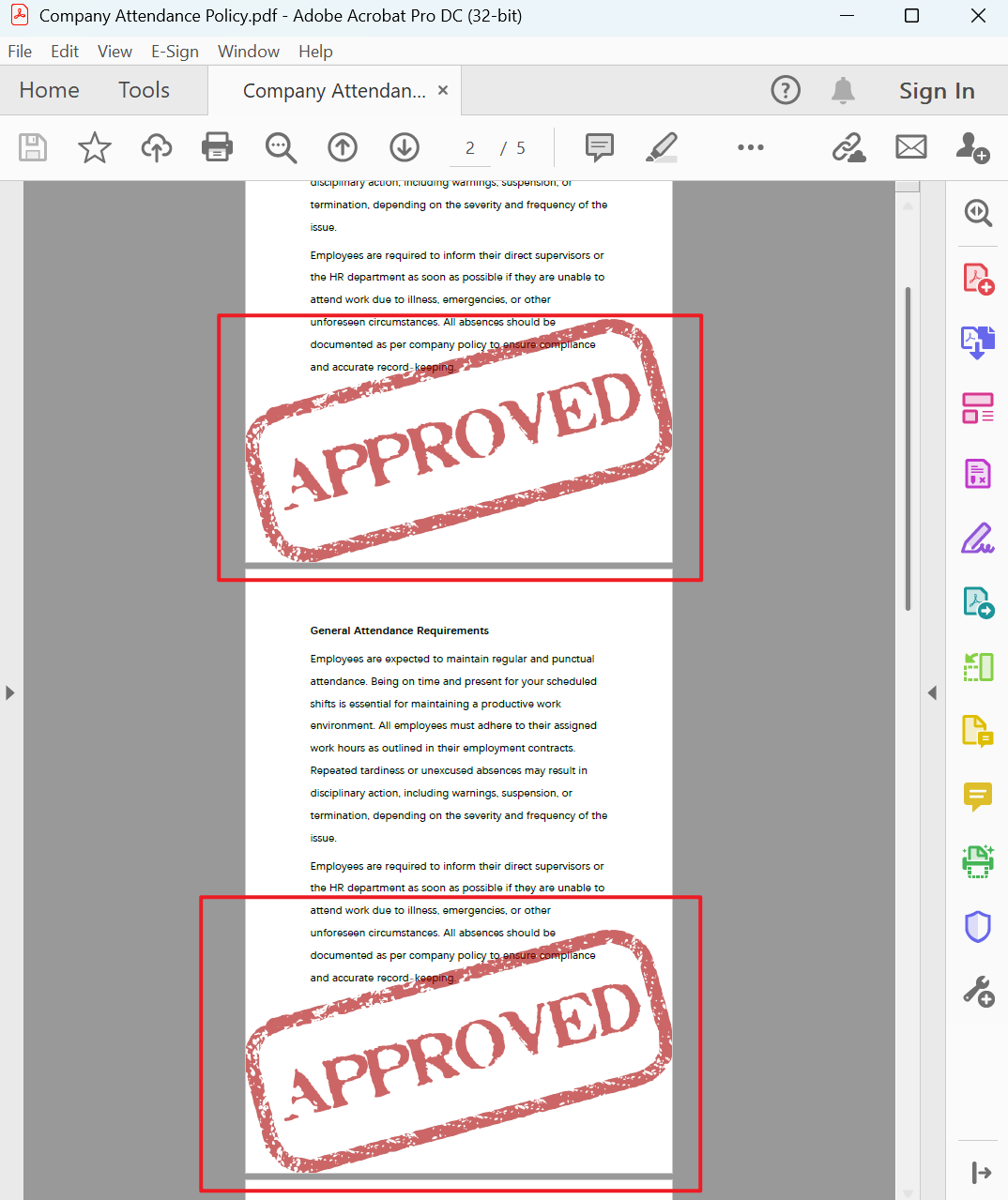The image size is (1008, 1200).
Task: Expand the left navigation pane
Action: click(9, 692)
